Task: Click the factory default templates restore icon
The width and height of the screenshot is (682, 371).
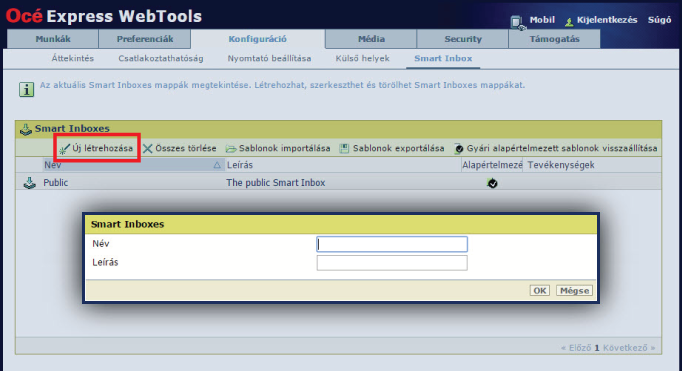Action: click(458, 149)
